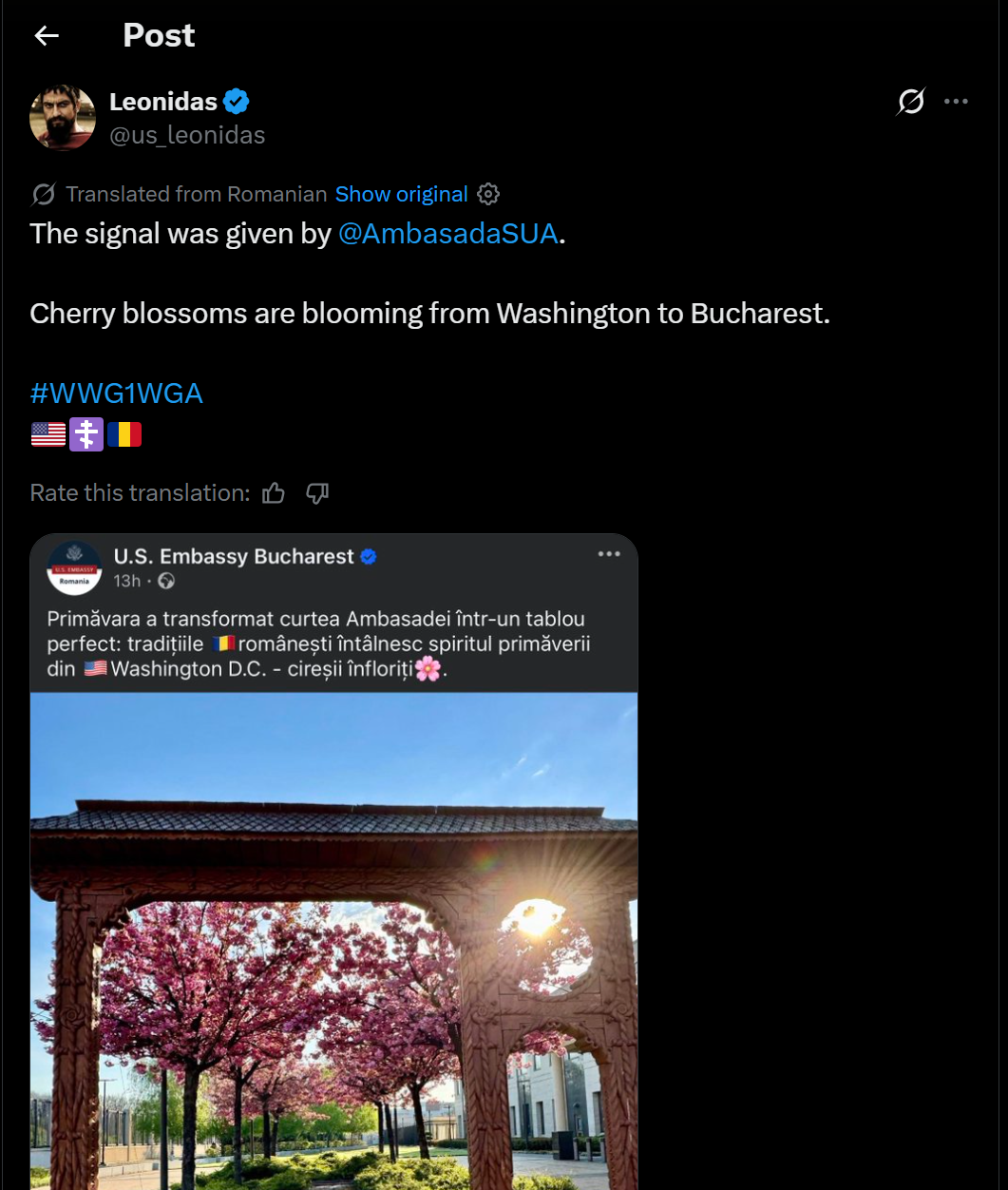
Task: Click the Leonidas display name
Action: pos(163,102)
